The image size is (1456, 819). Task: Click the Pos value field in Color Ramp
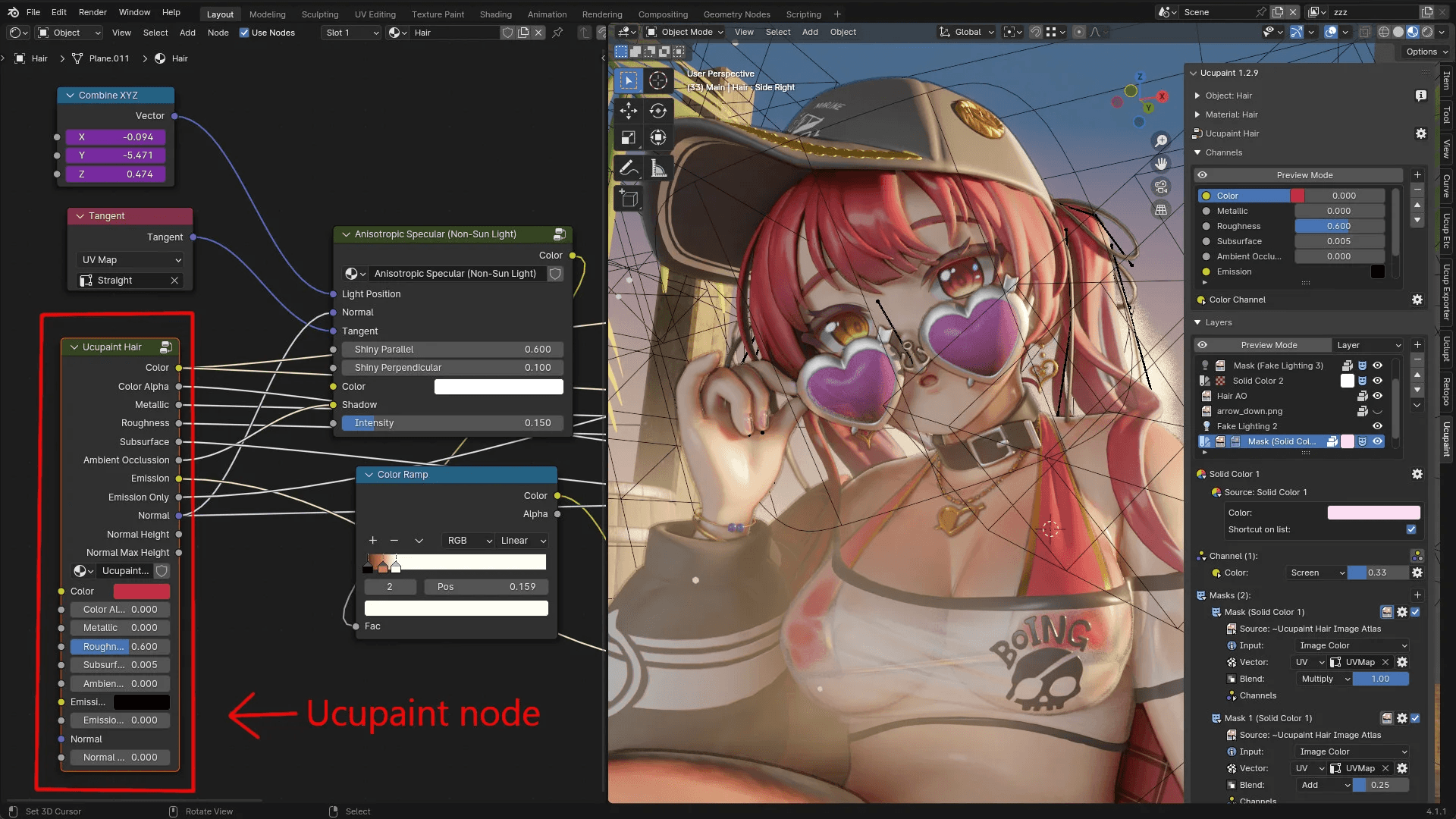pyautogui.click(x=485, y=586)
